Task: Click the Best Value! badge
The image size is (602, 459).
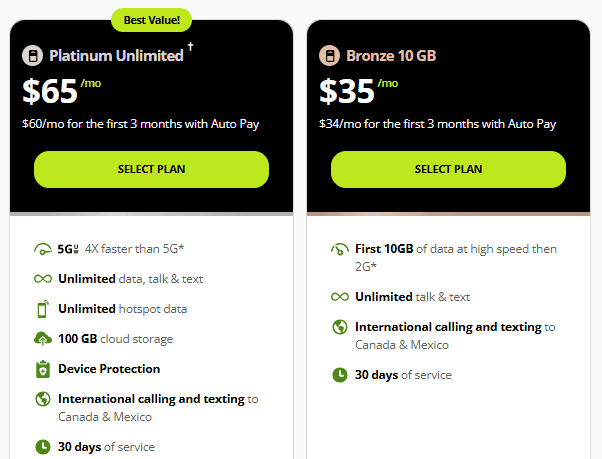Action: coord(151,19)
